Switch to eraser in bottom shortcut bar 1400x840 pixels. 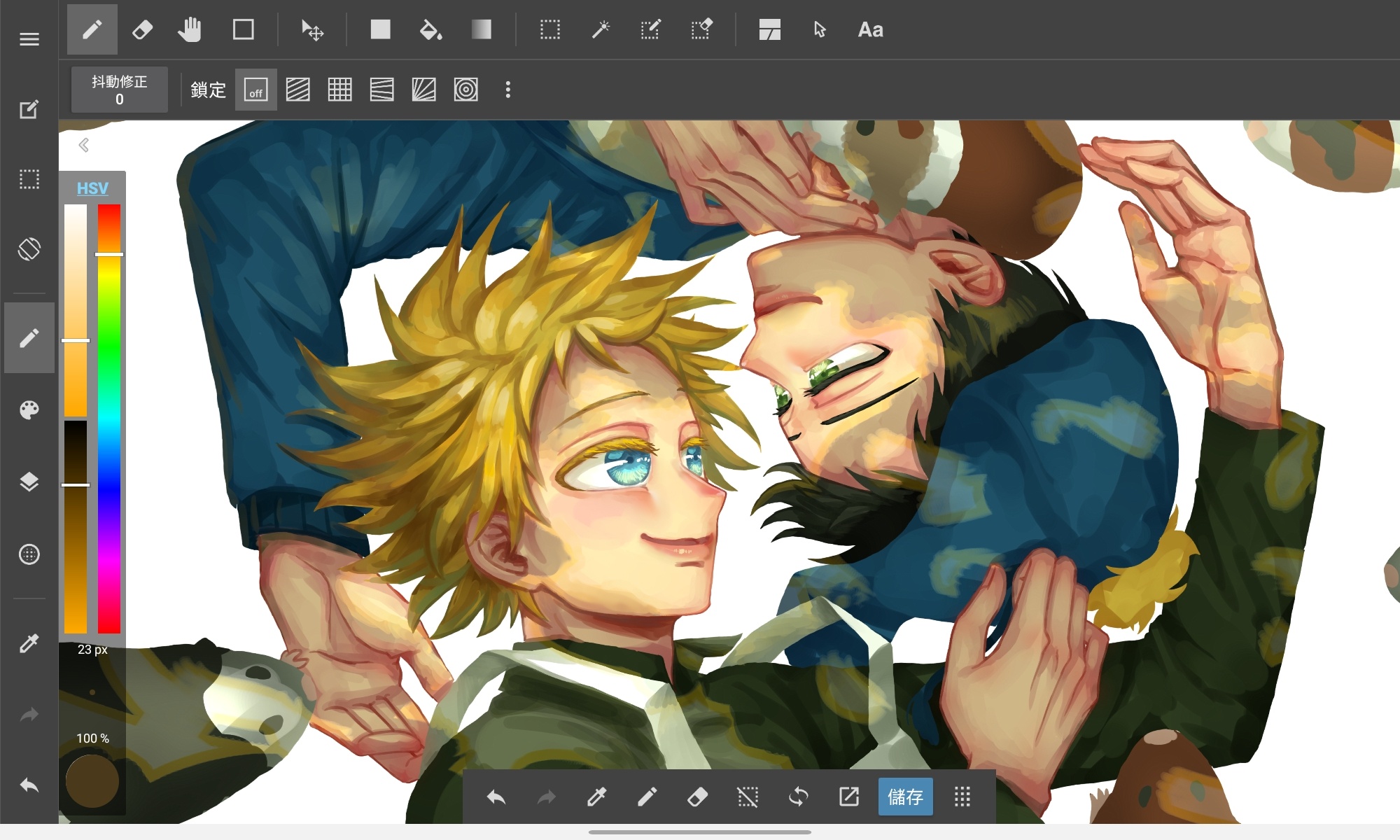coord(697,797)
